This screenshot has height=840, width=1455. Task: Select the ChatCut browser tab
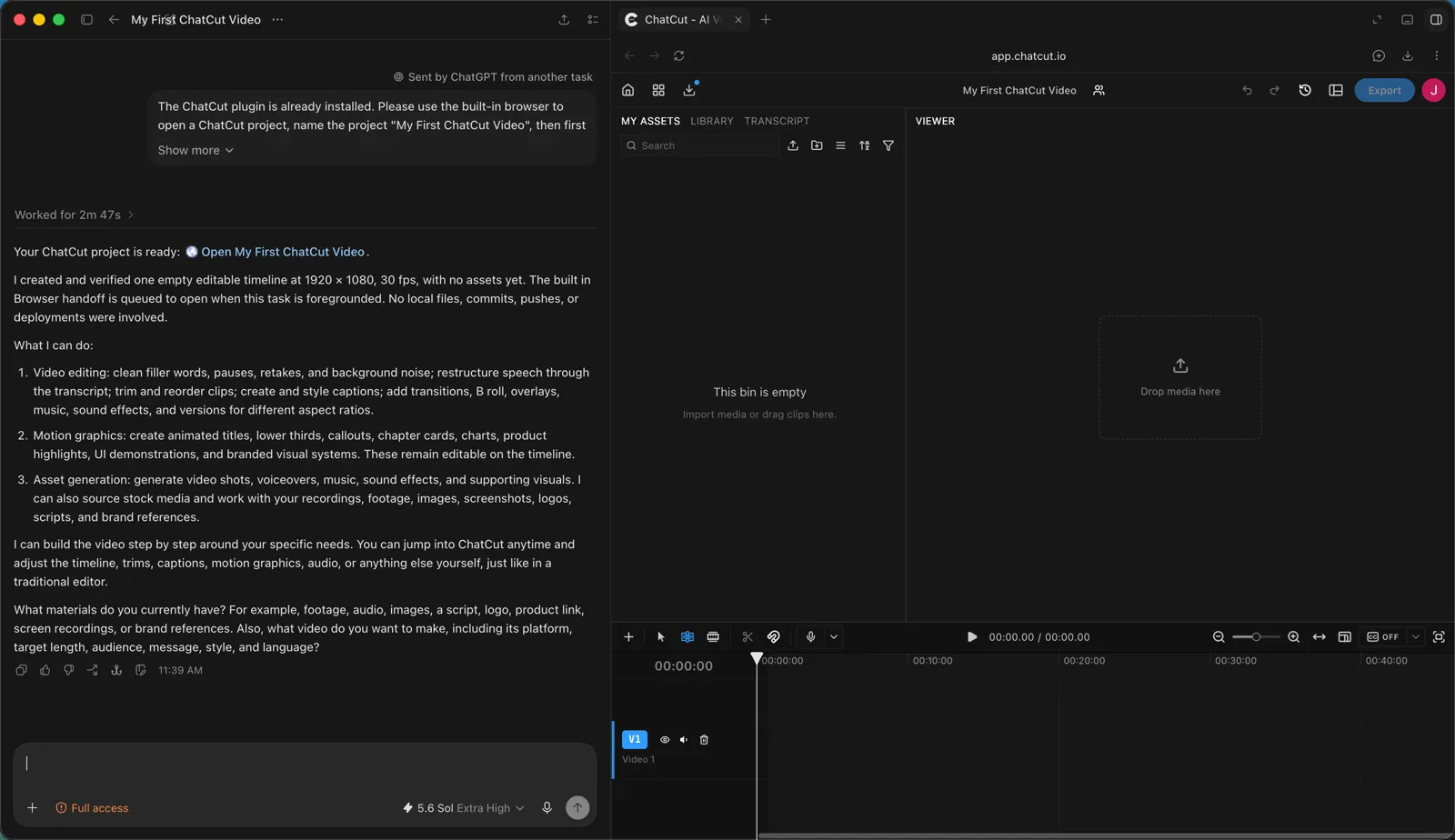click(683, 19)
